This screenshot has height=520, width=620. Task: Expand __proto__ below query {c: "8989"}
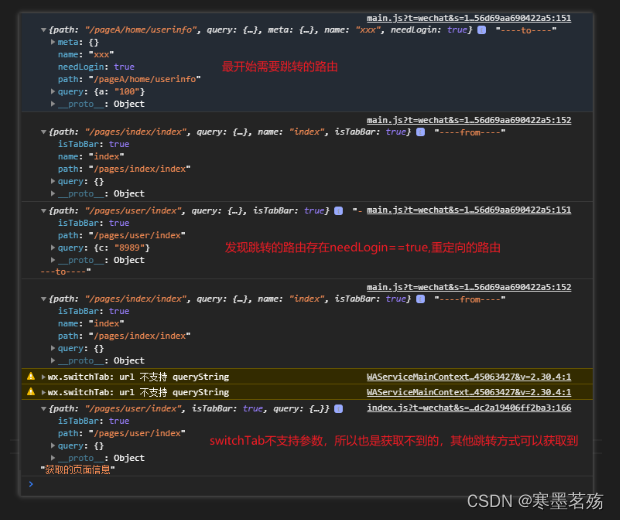click(x=53, y=260)
